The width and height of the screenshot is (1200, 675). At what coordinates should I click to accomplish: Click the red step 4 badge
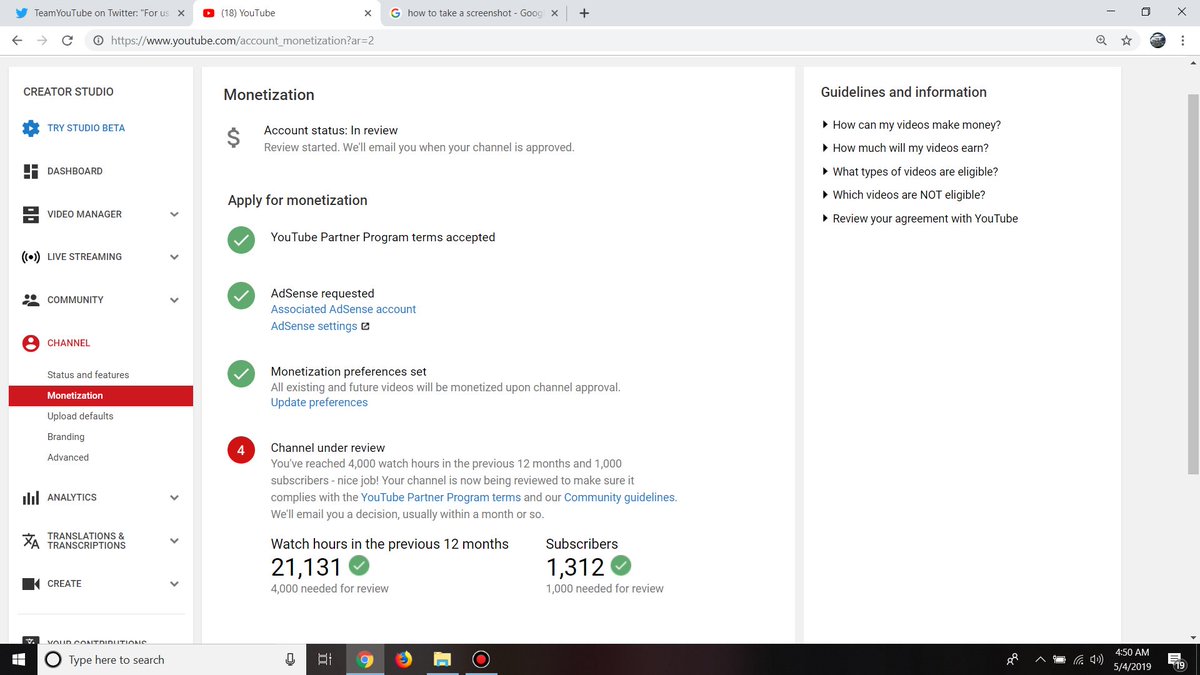tap(240, 450)
